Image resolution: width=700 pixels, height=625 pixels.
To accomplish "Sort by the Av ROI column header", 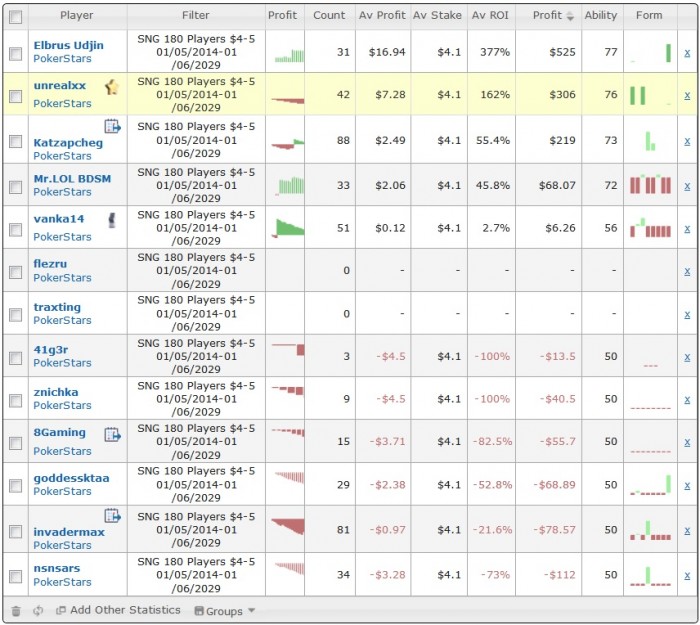I will coord(490,15).
